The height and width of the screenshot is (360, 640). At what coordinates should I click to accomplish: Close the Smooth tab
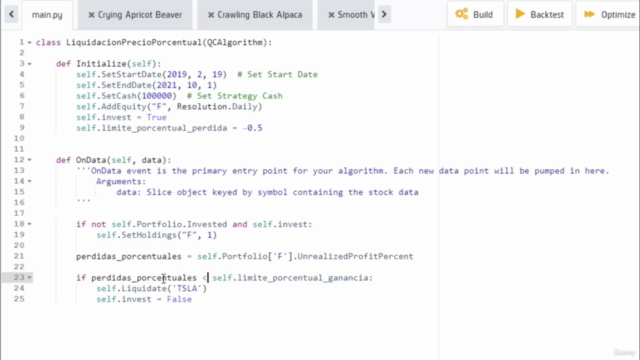pyautogui.click(x=331, y=15)
